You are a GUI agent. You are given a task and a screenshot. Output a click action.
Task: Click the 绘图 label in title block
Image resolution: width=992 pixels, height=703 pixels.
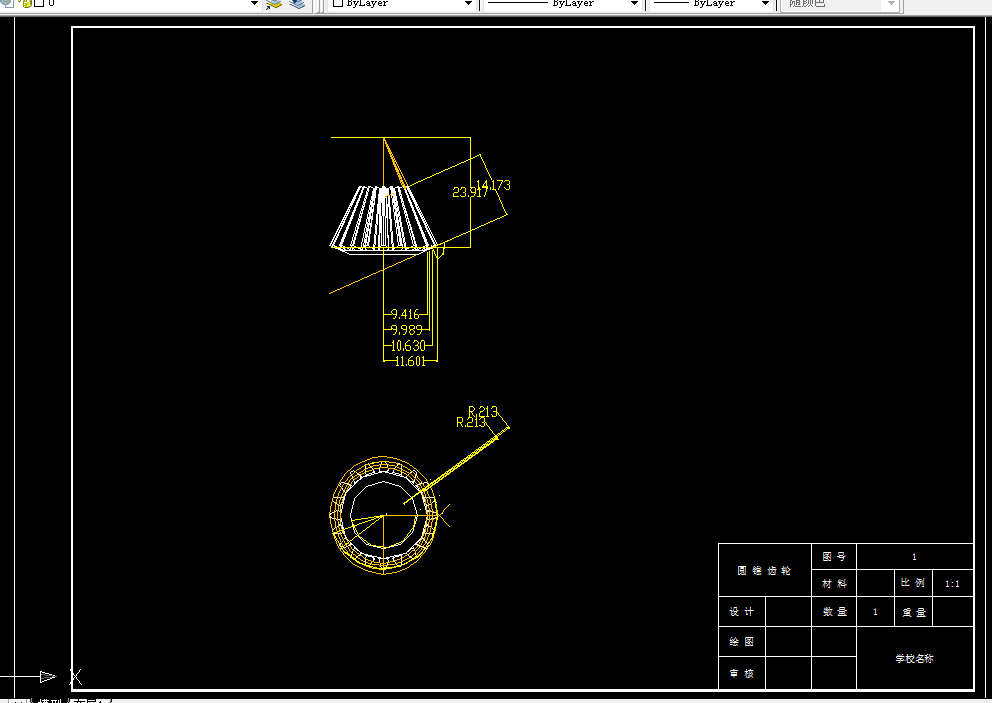[x=741, y=642]
